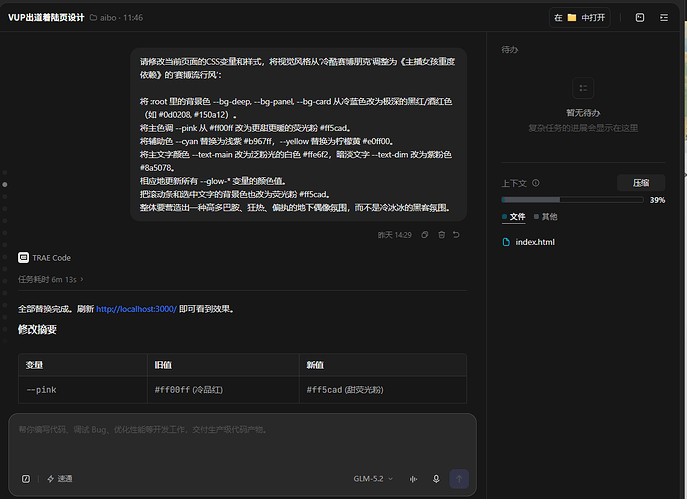The width and height of the screenshot is (687, 499).
Task: Click the folder icon next to aibo
Action: [x=93, y=18]
